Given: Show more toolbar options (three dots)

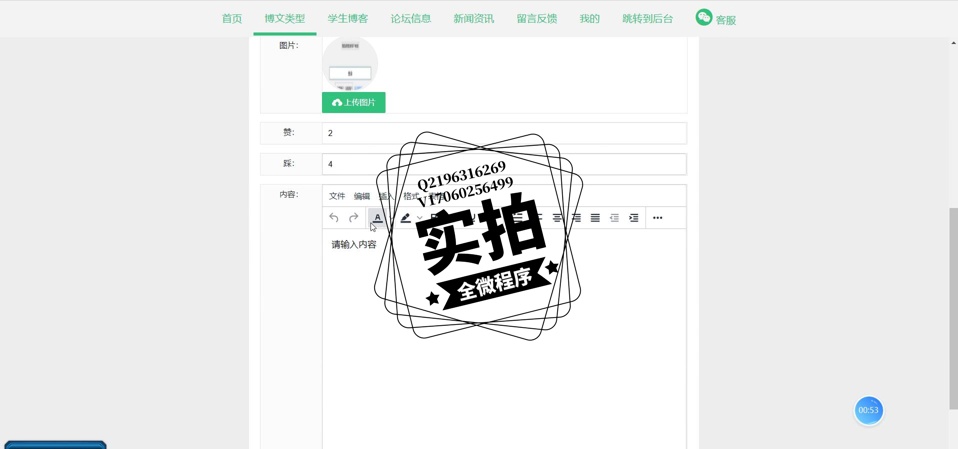Looking at the screenshot, I should point(657,217).
